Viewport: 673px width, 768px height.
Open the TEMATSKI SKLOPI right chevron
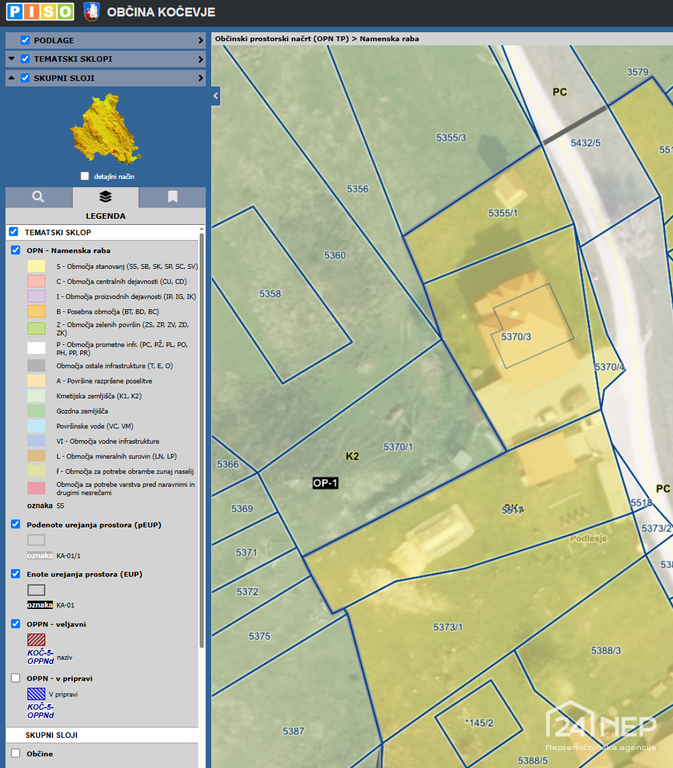[201, 59]
